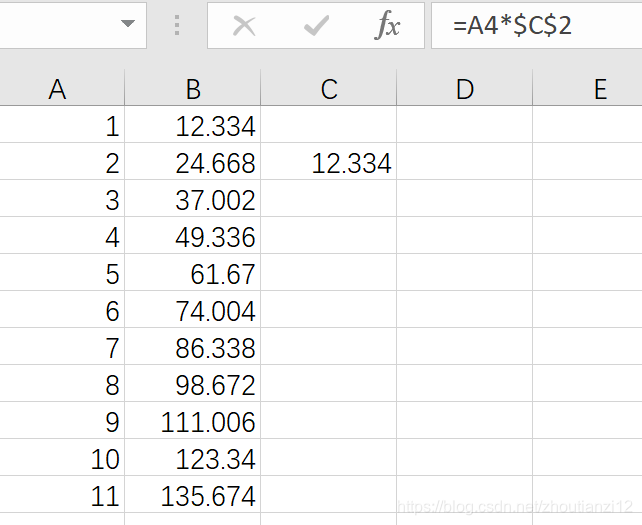Click cell with value 98.672
Image resolution: width=642 pixels, height=525 pixels.
point(193,383)
